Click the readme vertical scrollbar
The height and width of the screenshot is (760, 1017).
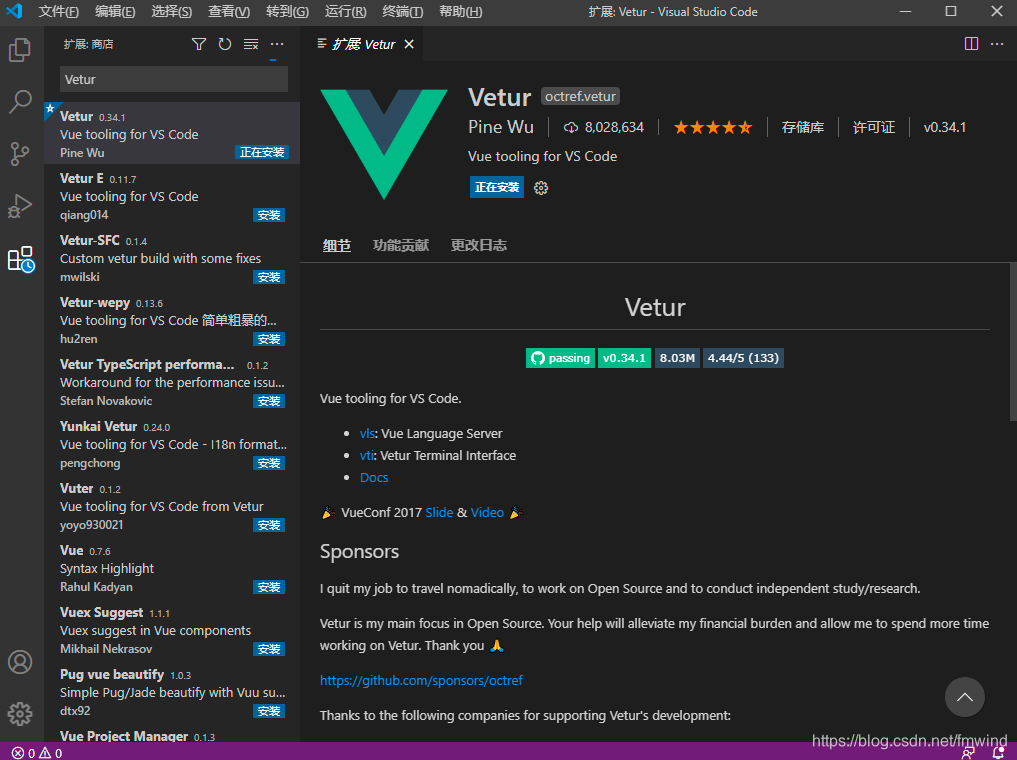1013,341
